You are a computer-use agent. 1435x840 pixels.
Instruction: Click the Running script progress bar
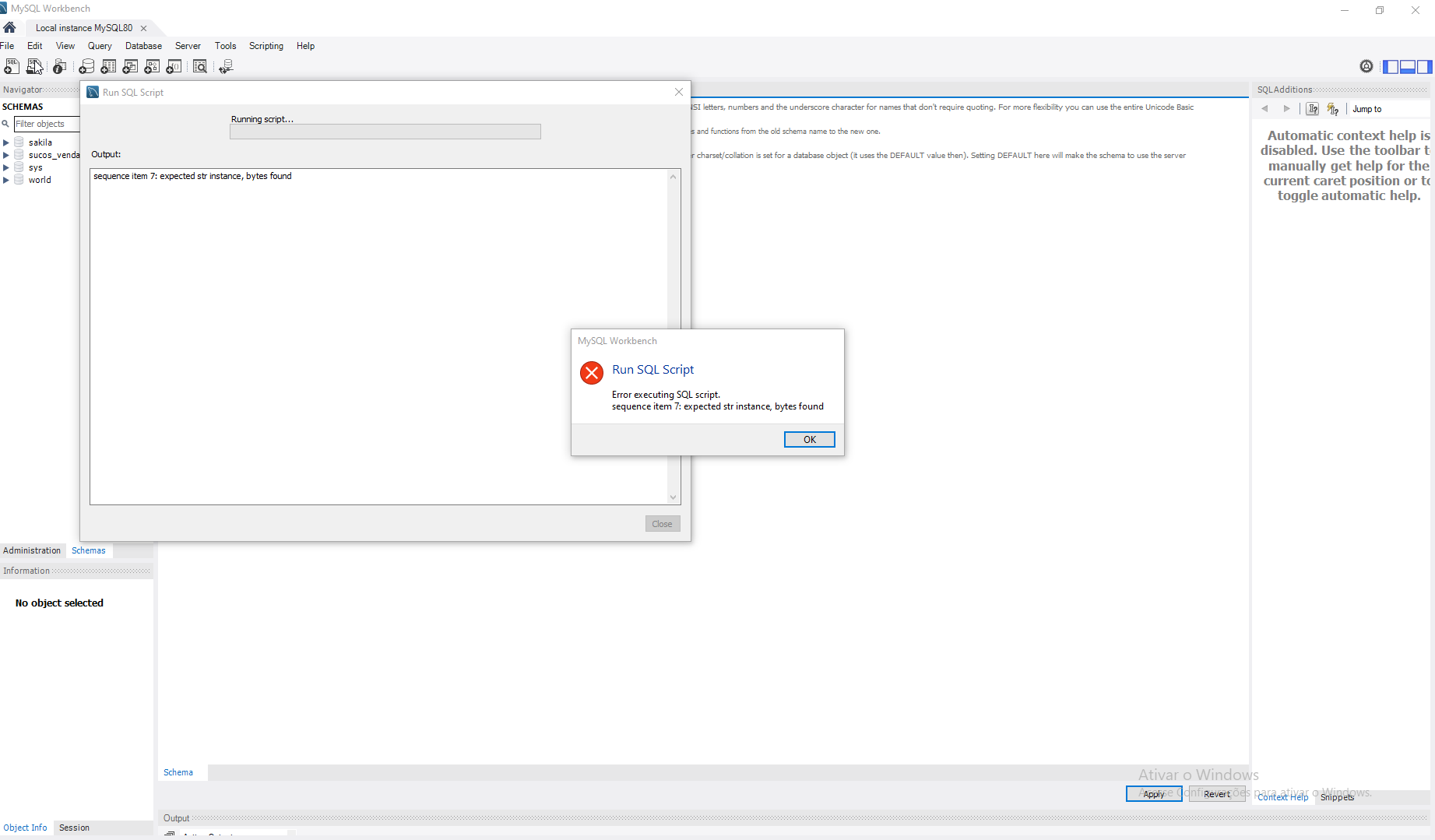(x=385, y=132)
